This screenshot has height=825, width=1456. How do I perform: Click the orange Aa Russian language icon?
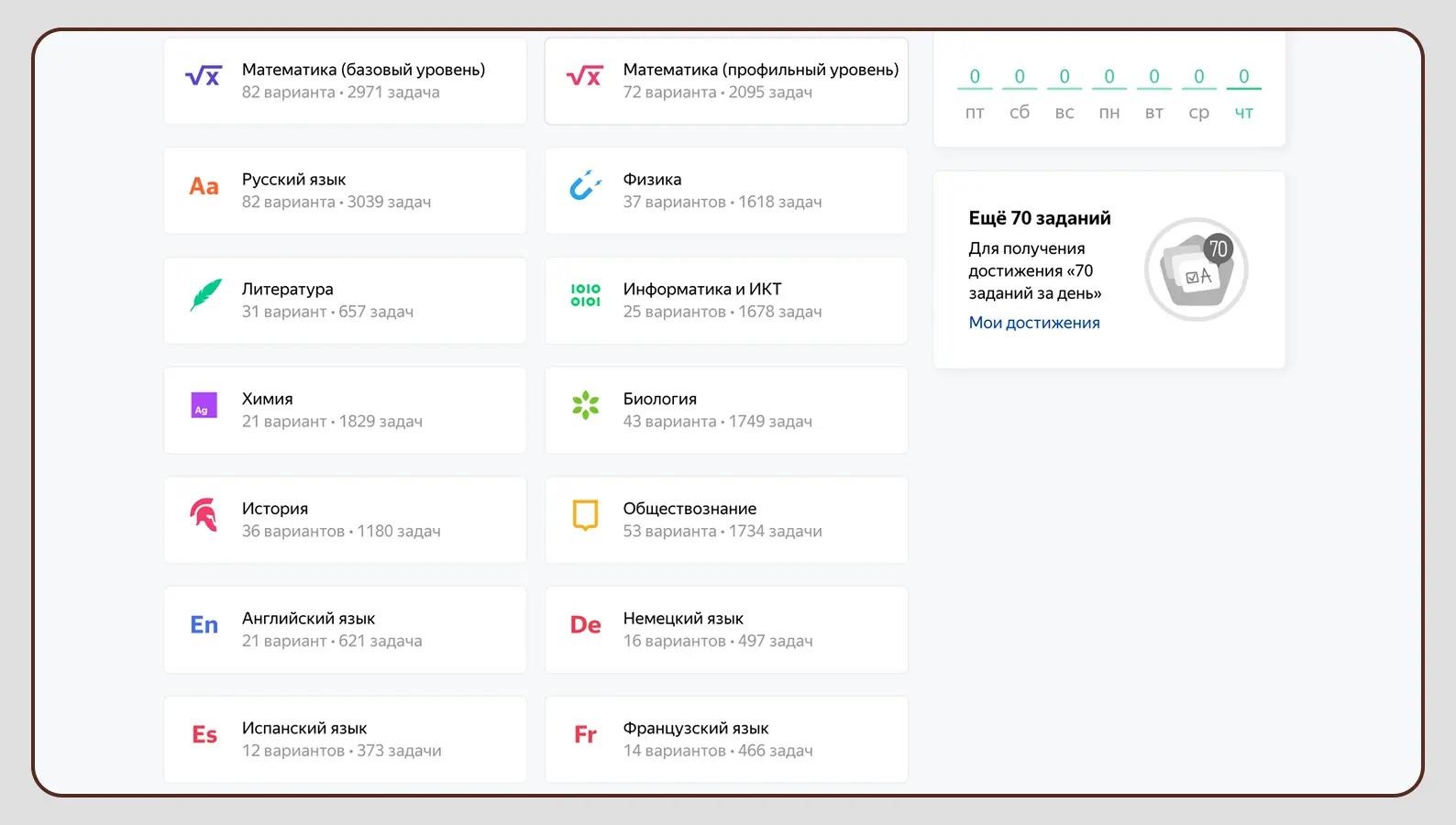pyautogui.click(x=204, y=187)
